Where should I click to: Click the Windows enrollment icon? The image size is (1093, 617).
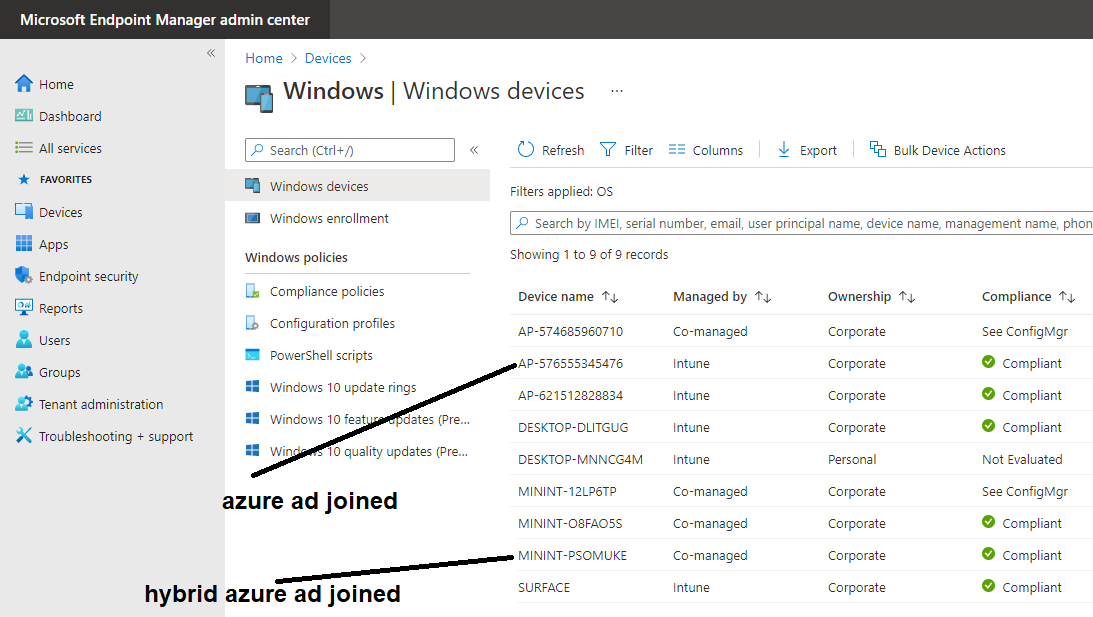(252, 218)
